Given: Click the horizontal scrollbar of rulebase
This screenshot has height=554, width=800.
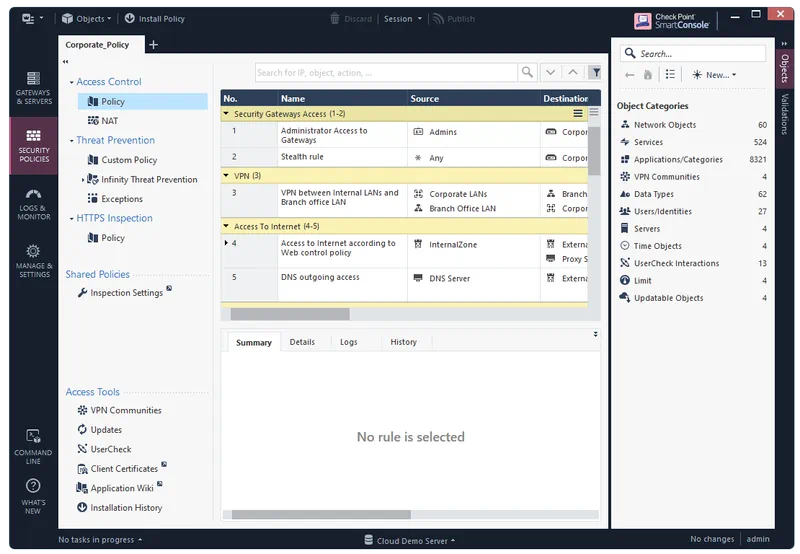Looking at the screenshot, I should [290, 314].
